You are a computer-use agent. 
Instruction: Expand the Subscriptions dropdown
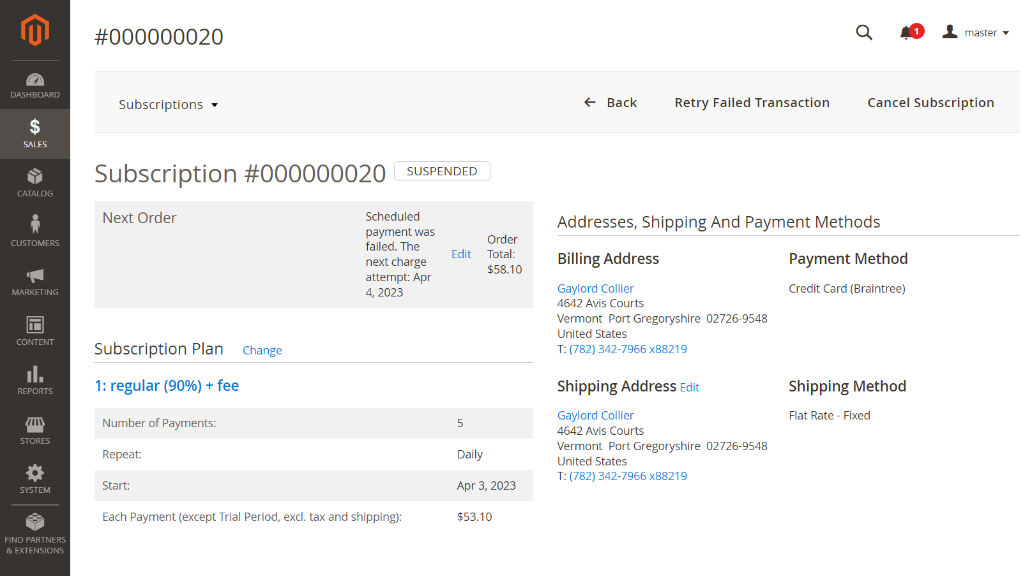click(168, 104)
